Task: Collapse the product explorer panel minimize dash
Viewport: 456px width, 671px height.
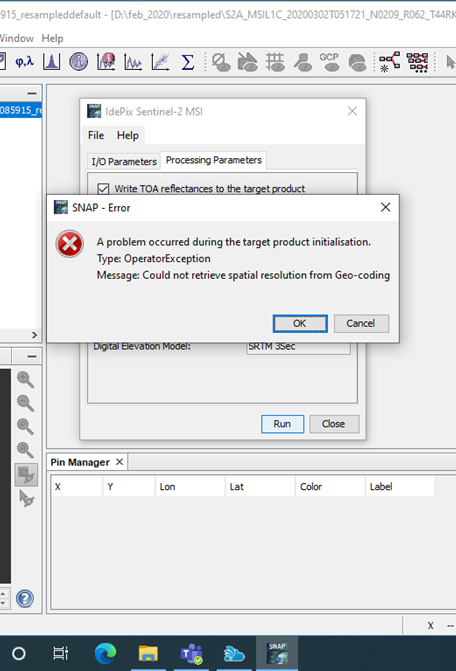Action: coord(32,93)
